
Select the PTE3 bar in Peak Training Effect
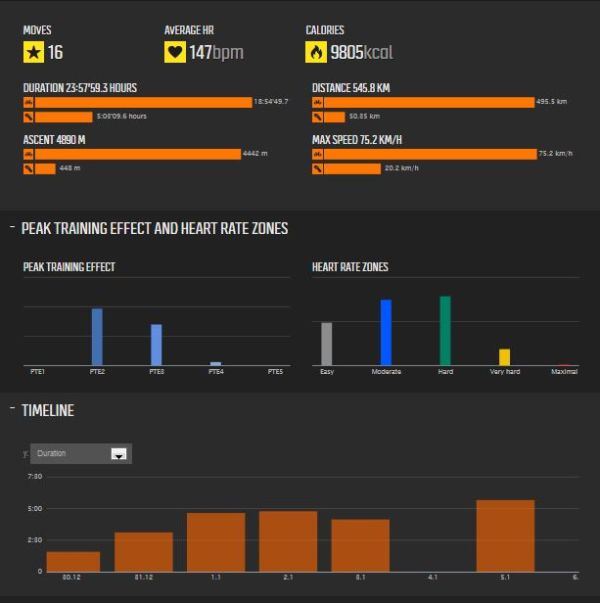156,345
